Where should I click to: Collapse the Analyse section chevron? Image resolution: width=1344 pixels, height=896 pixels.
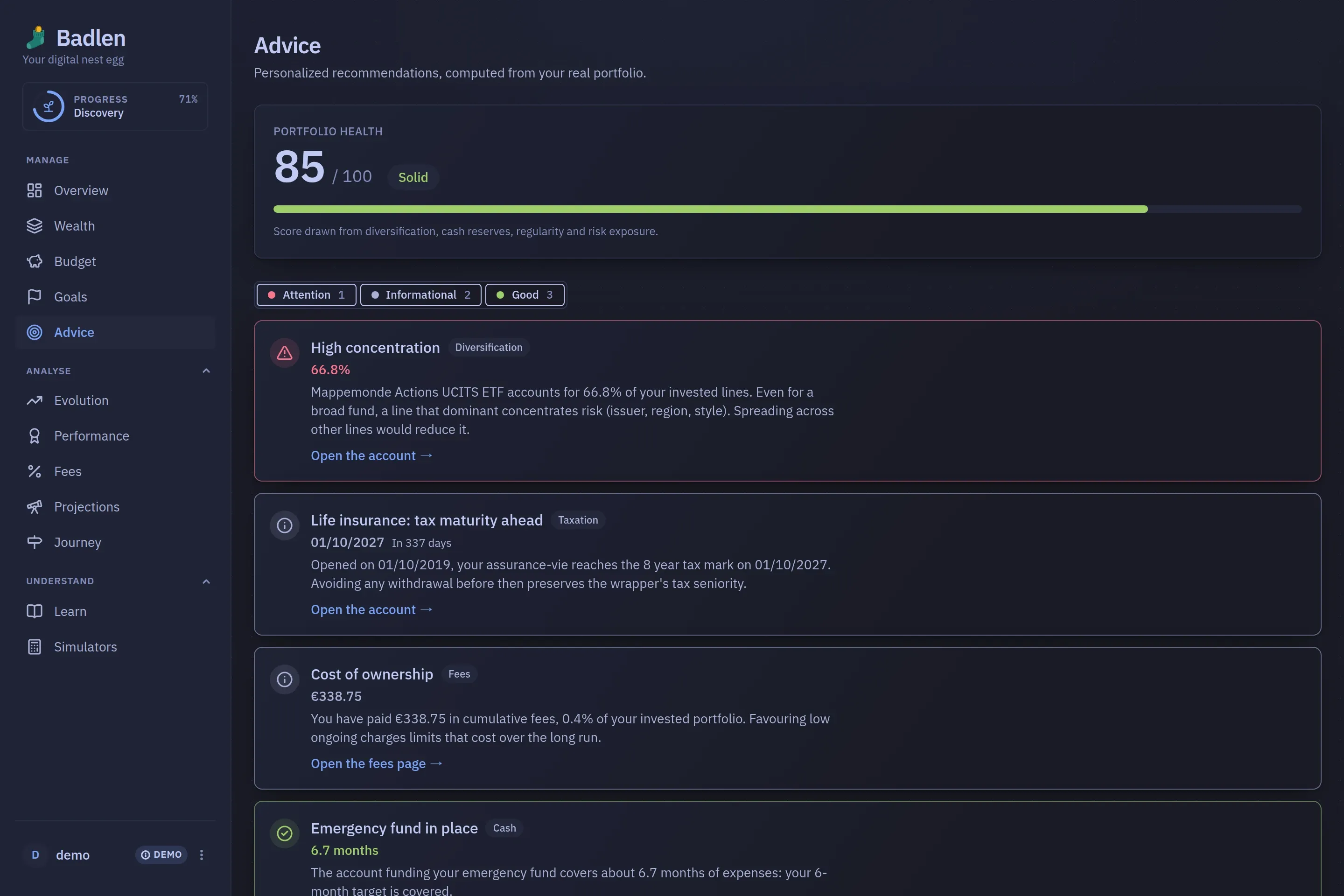tap(206, 371)
